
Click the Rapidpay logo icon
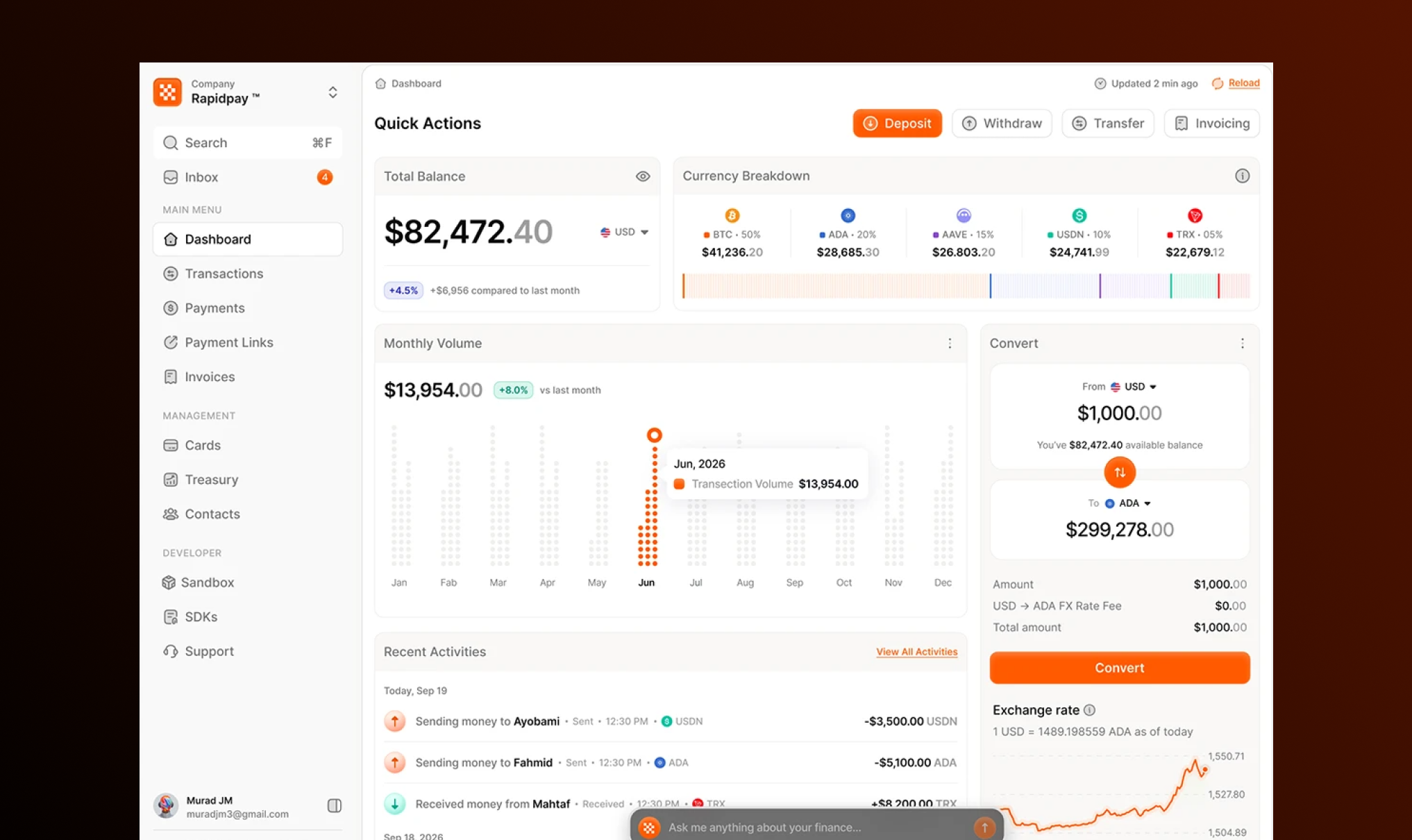(x=167, y=92)
